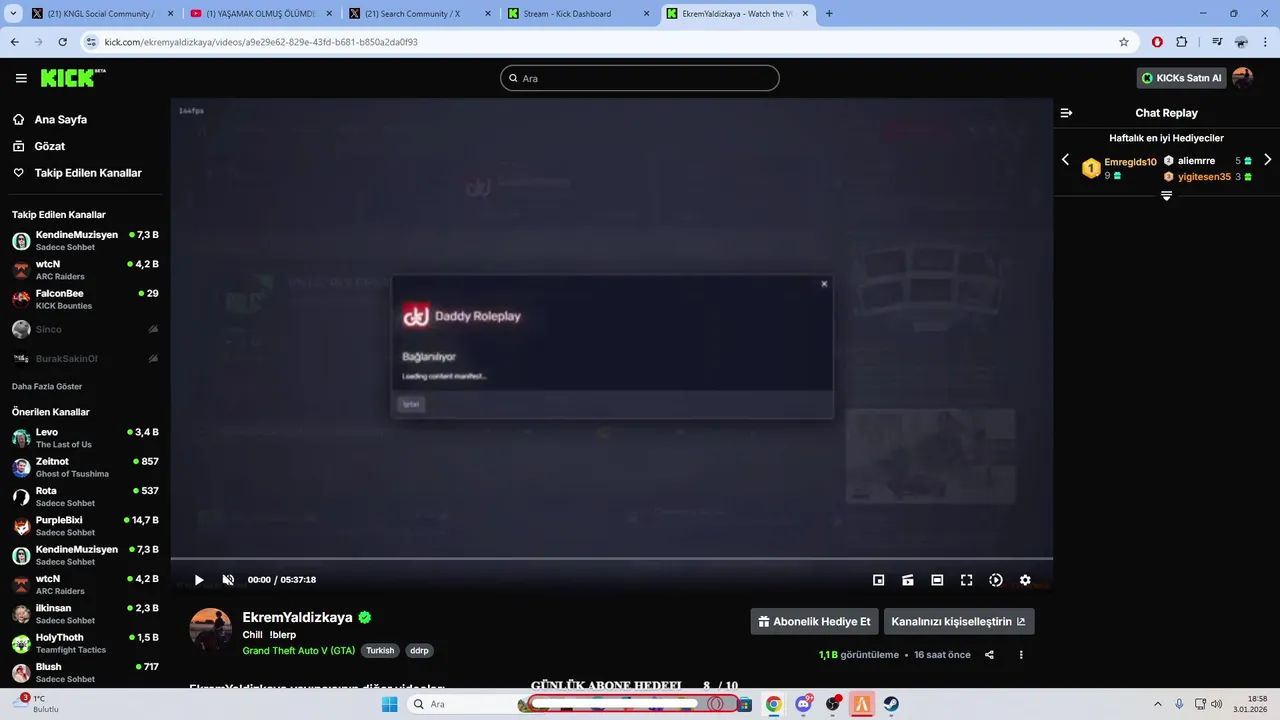Open Gözat in the sidebar
Image resolution: width=1280 pixels, height=720 pixels.
click(x=49, y=146)
